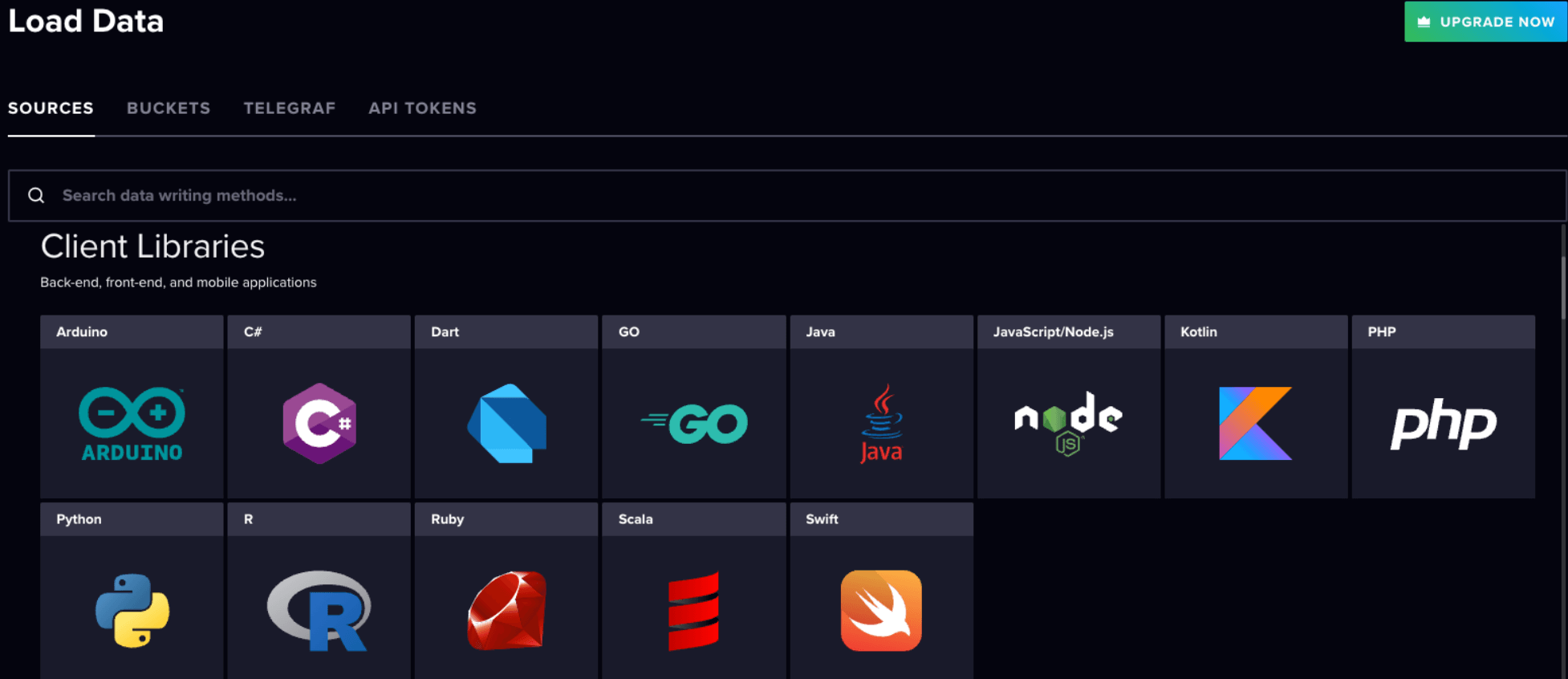
Task: Click crown icon on Upgrade Now
Action: [1424, 22]
